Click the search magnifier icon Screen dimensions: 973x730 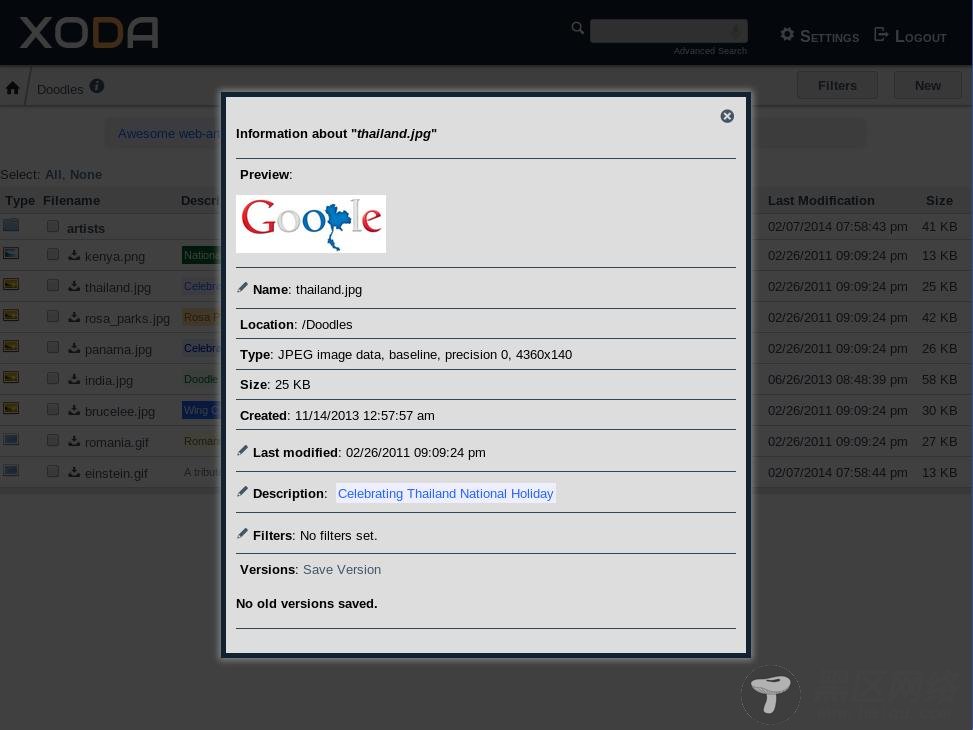click(x=578, y=28)
